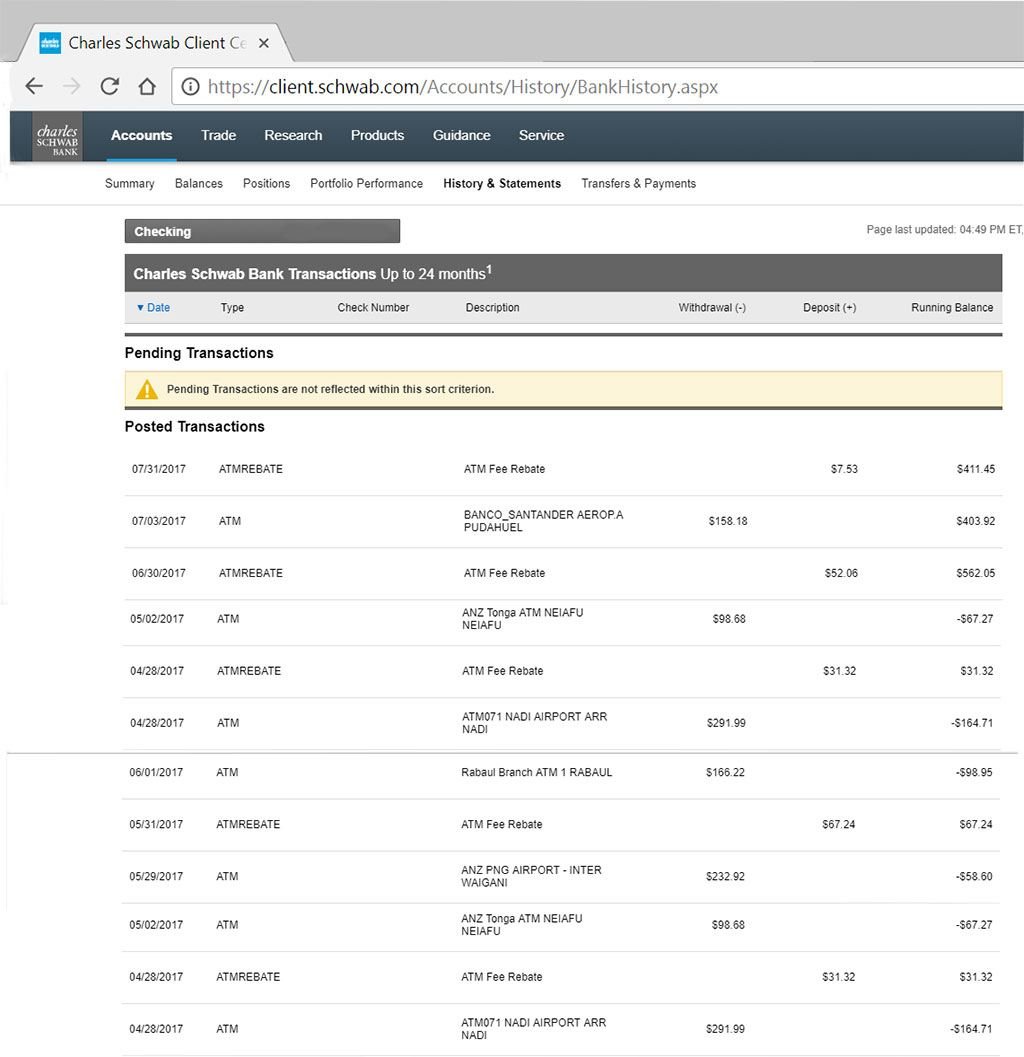Image resolution: width=1024 pixels, height=1057 pixels.
Task: Click the Posted Transactions heading
Action: 195,427
